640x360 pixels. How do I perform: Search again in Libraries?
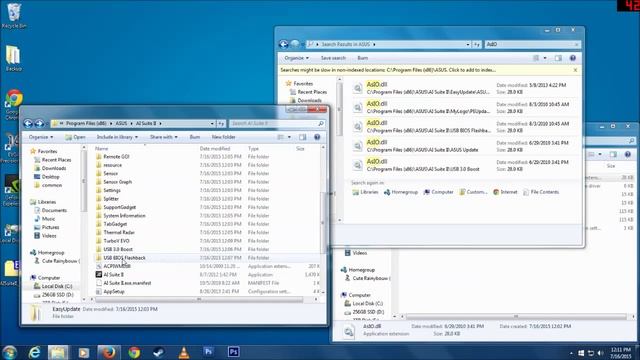pos(365,192)
